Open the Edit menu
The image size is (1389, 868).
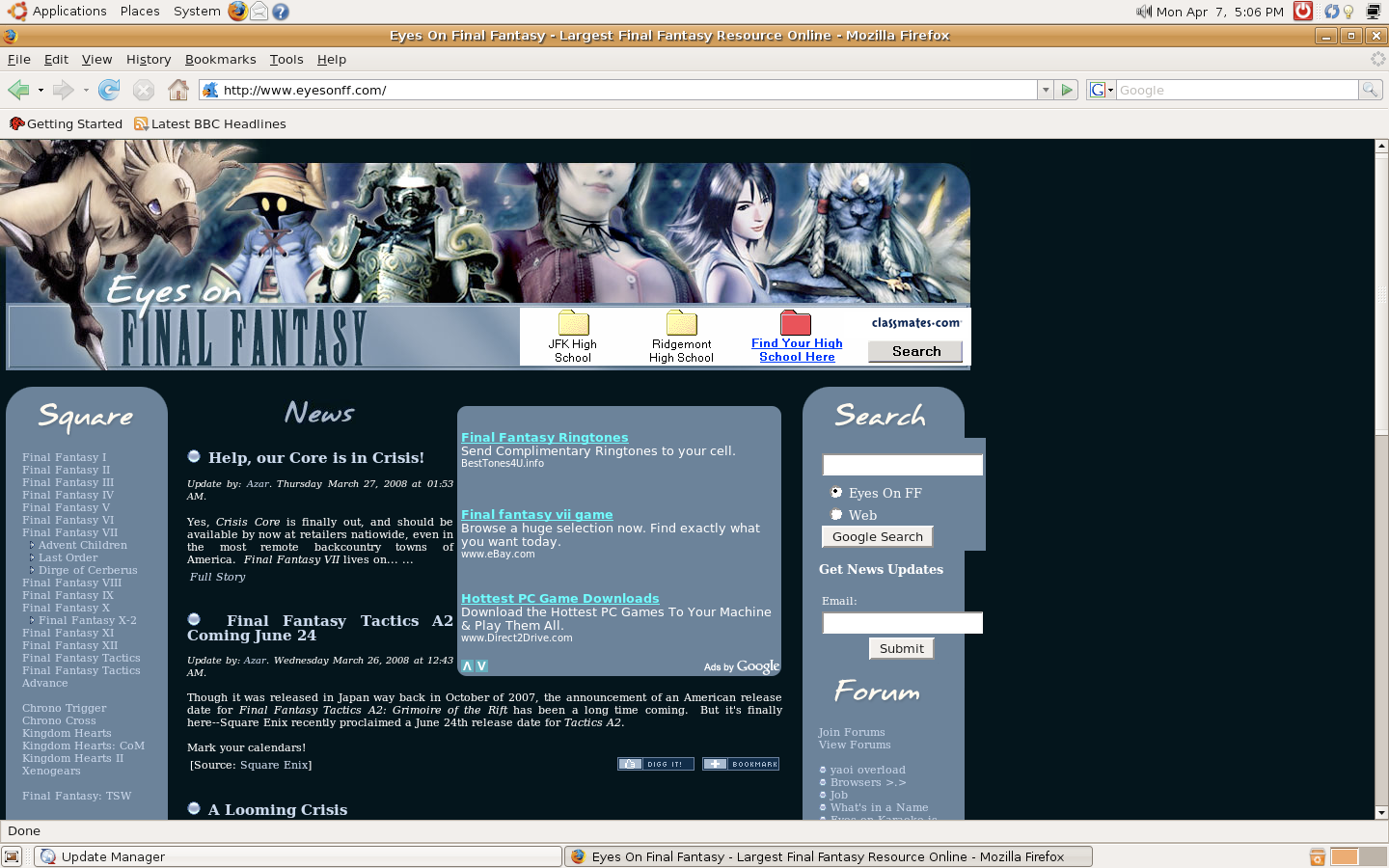(x=56, y=59)
